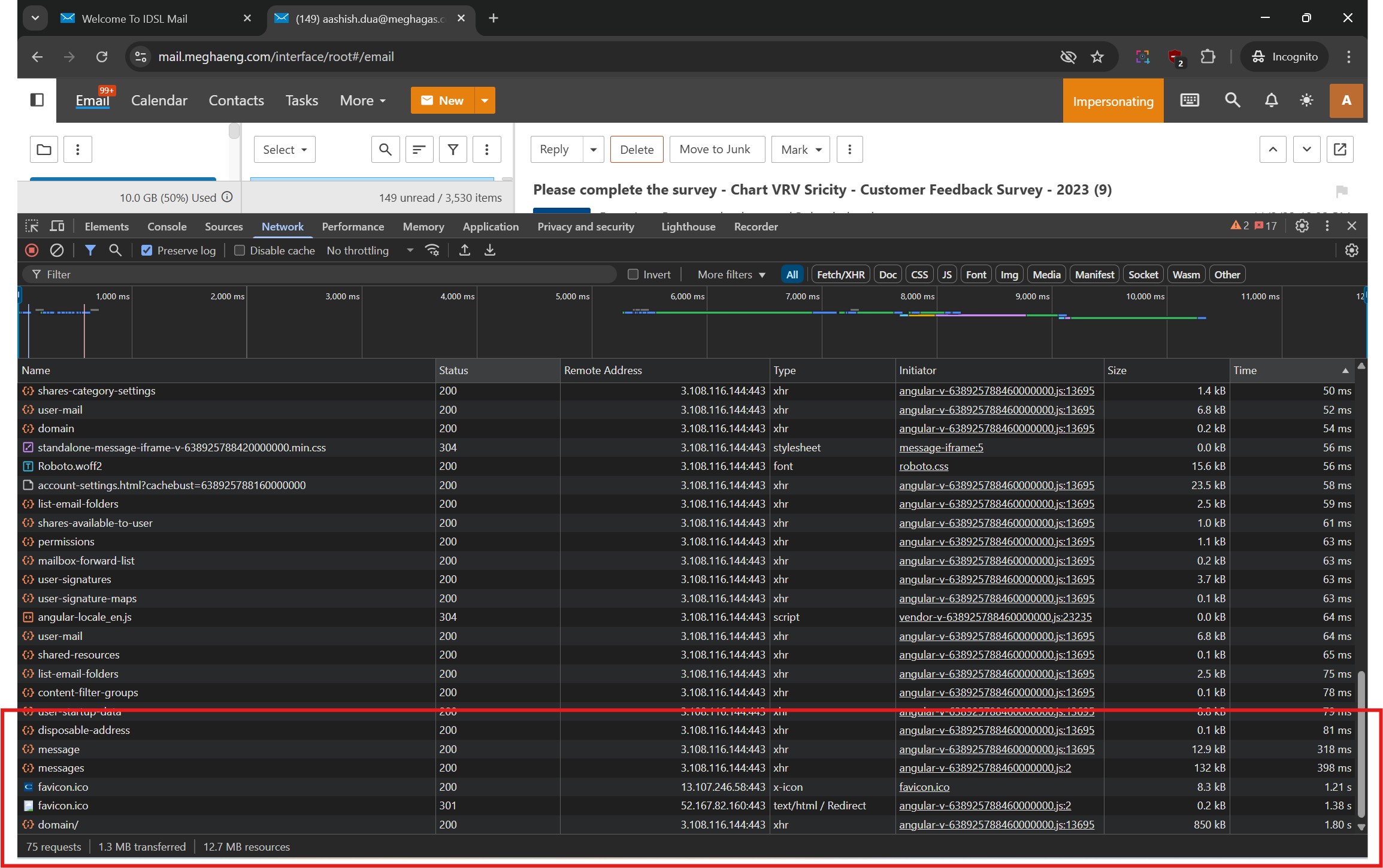Open message in popout window icon

point(1340,149)
